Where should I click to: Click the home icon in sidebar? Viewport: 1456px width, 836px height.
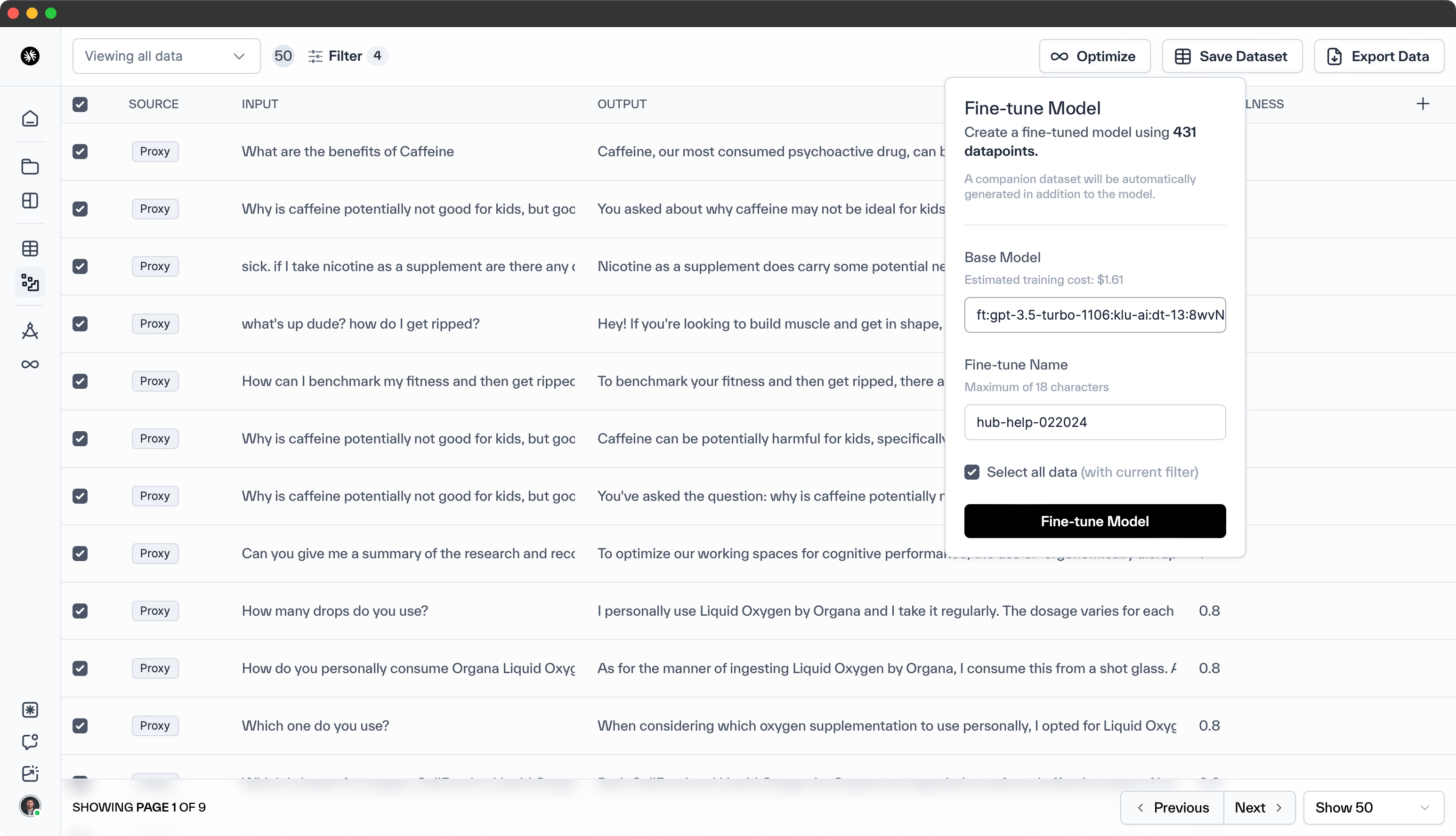(x=30, y=119)
